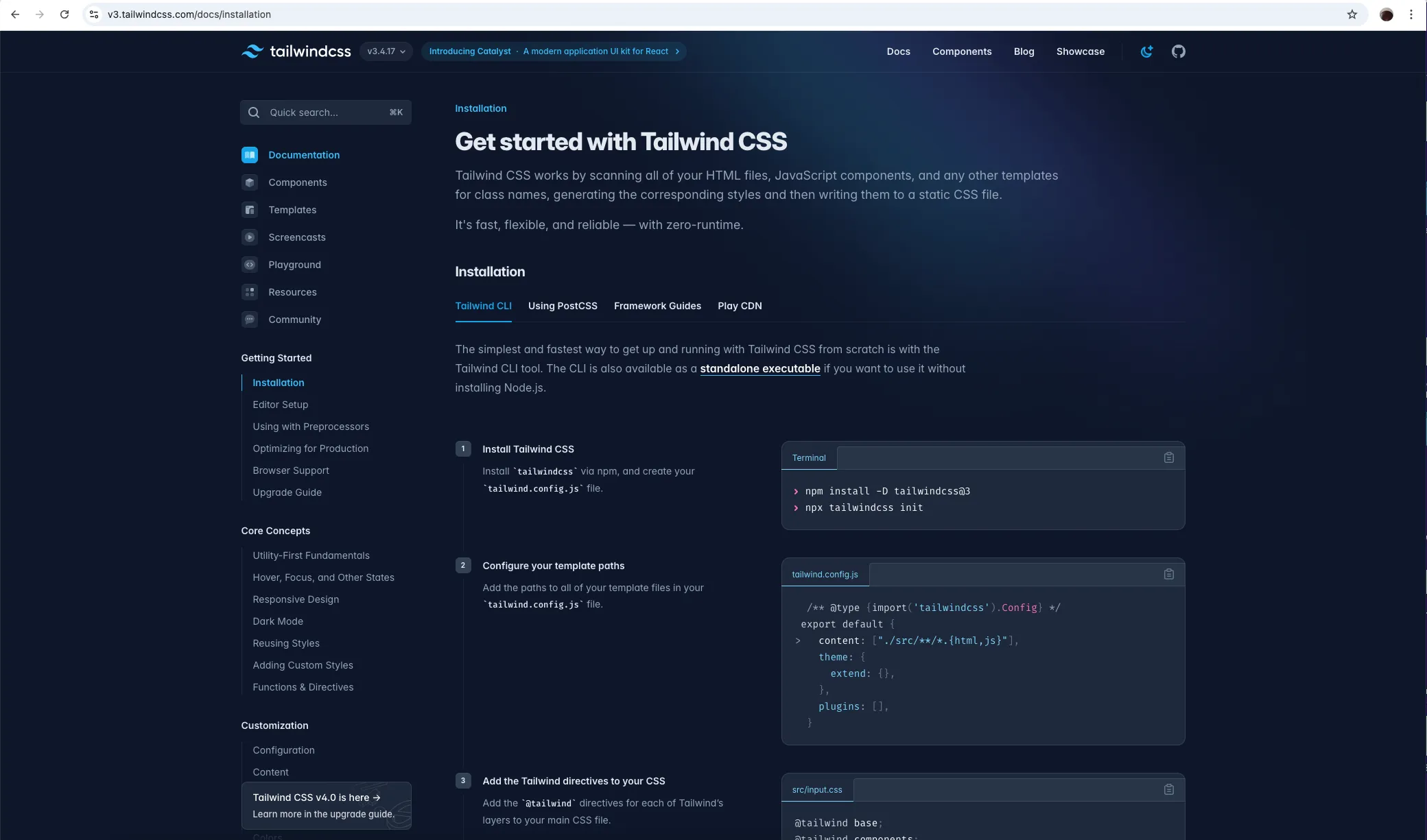
Task: Copy the src/input.css code block
Action: (1168, 789)
